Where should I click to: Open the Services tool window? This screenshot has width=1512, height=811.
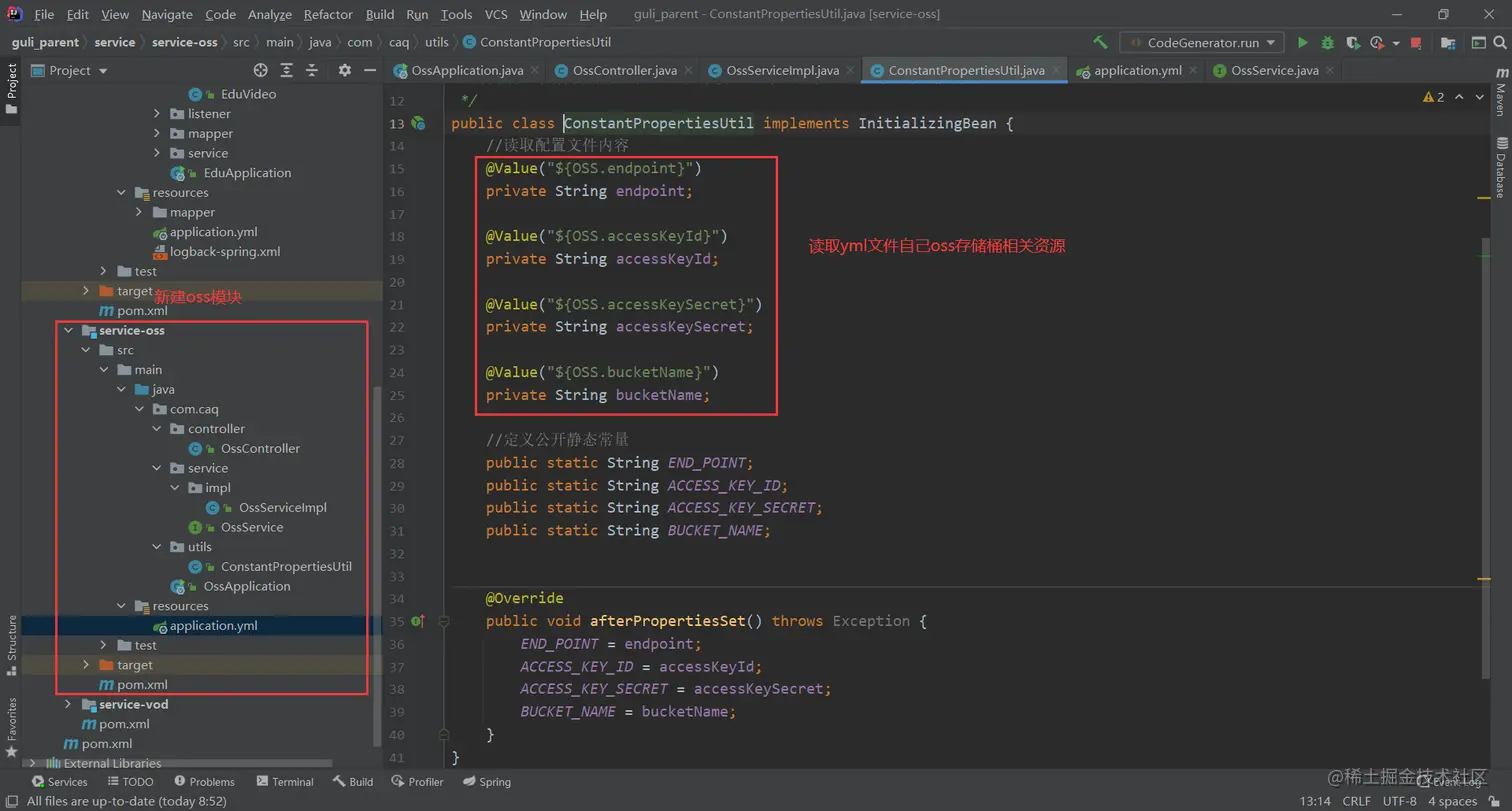pyautogui.click(x=59, y=782)
